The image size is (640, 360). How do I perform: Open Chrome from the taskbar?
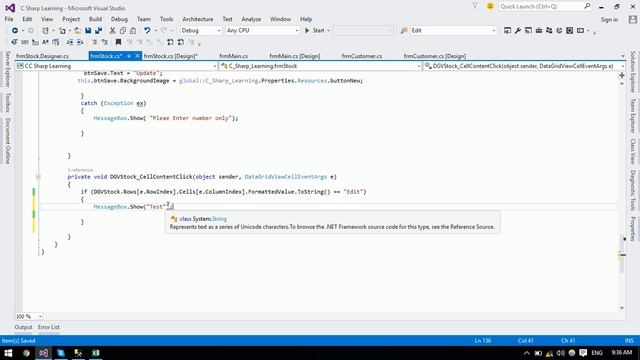pos(27,353)
